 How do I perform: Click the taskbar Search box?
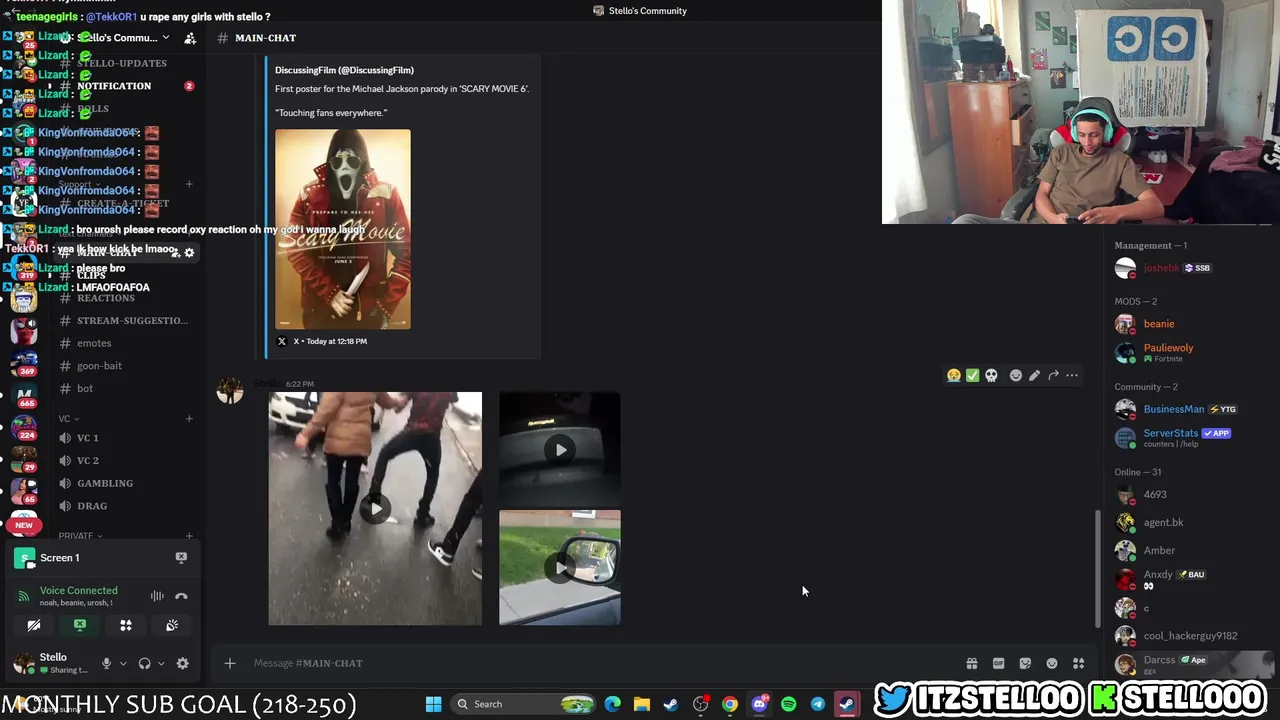[x=525, y=704]
